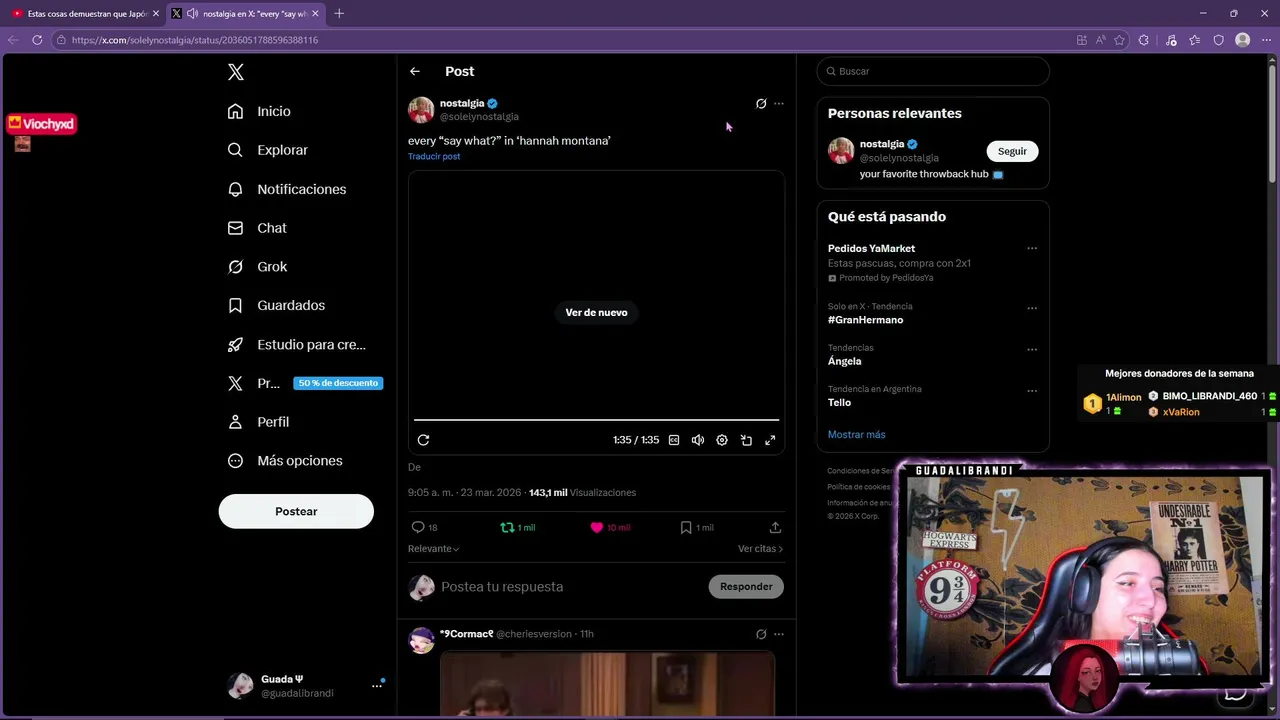Open the Guada account switcher menu
The width and height of the screenshot is (1280, 720).
(304, 685)
